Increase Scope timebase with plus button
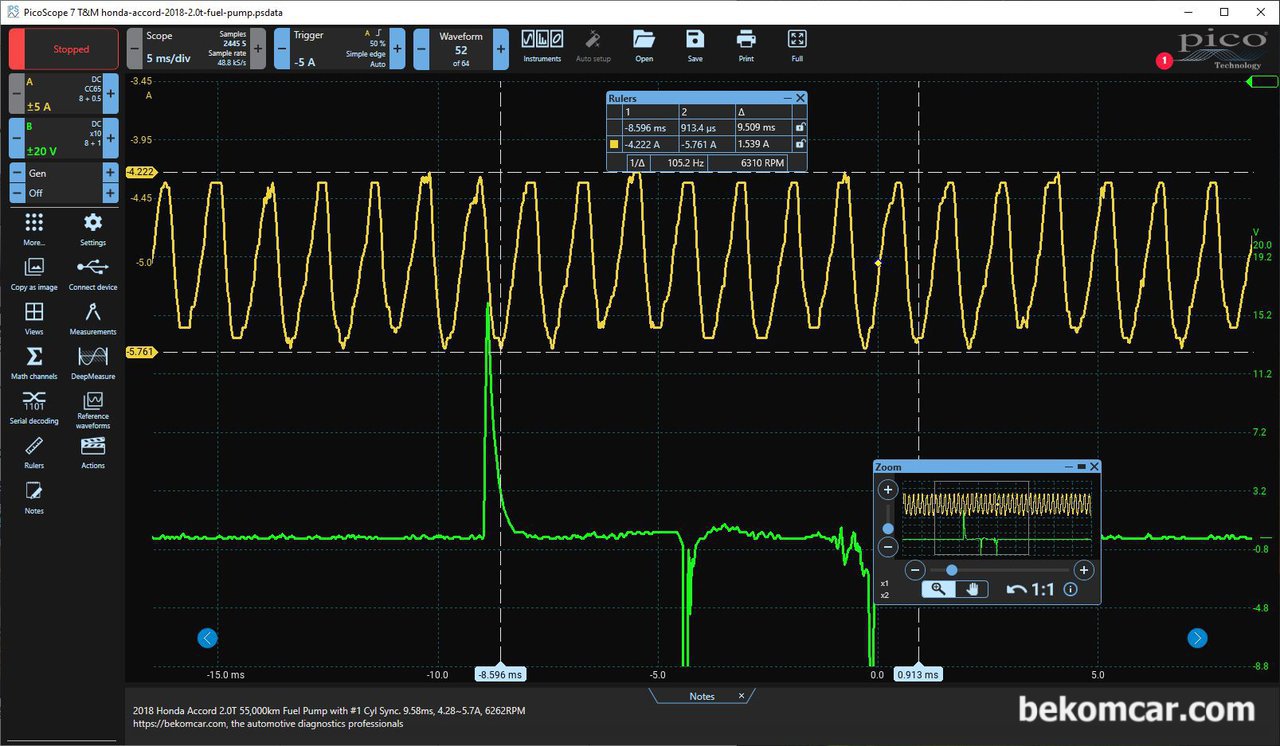The height and width of the screenshot is (746, 1280). (258, 48)
